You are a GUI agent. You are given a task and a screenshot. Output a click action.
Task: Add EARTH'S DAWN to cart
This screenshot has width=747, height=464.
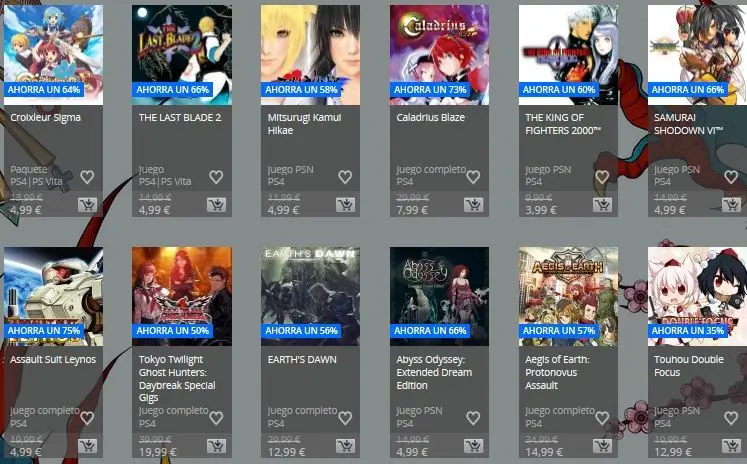coord(345,446)
